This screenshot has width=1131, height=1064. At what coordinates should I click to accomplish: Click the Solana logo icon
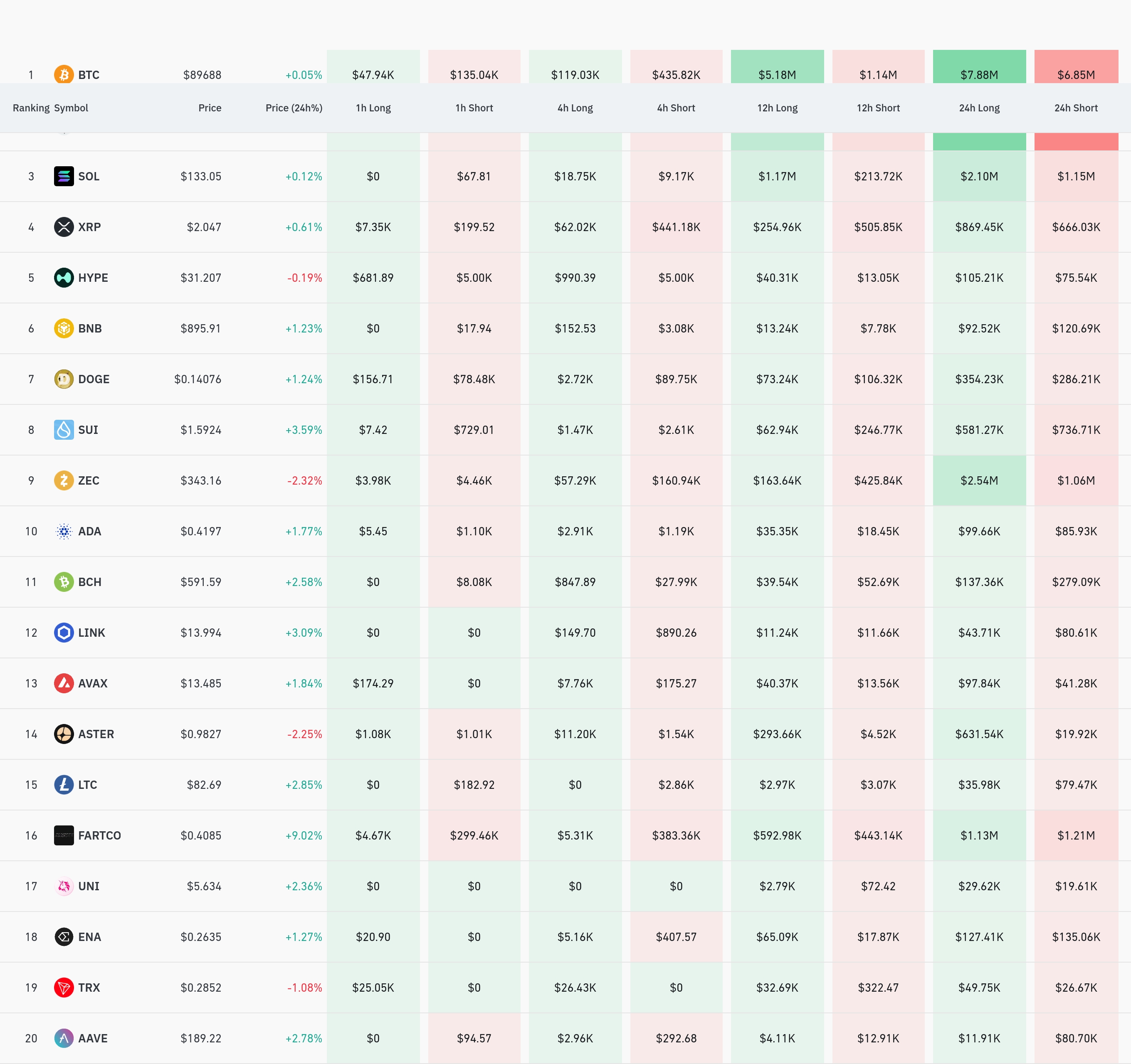64,176
